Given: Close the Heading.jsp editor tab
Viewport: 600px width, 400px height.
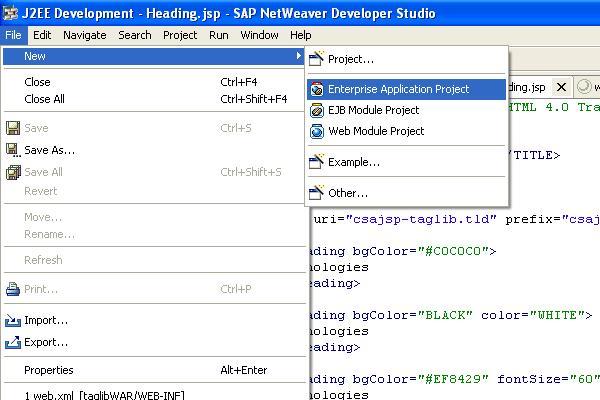Looking at the screenshot, I should click(562, 88).
